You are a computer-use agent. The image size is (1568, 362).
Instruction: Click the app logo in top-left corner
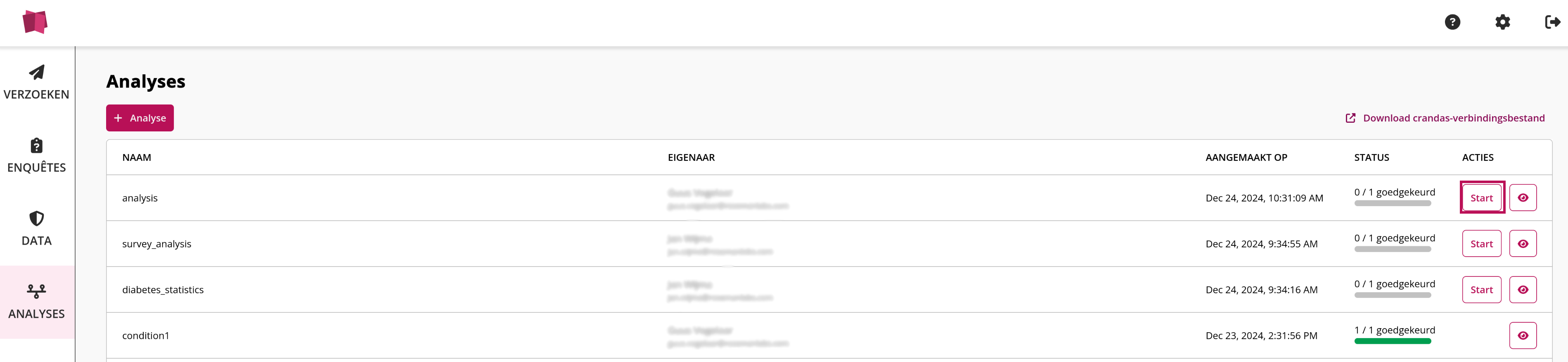coord(35,22)
